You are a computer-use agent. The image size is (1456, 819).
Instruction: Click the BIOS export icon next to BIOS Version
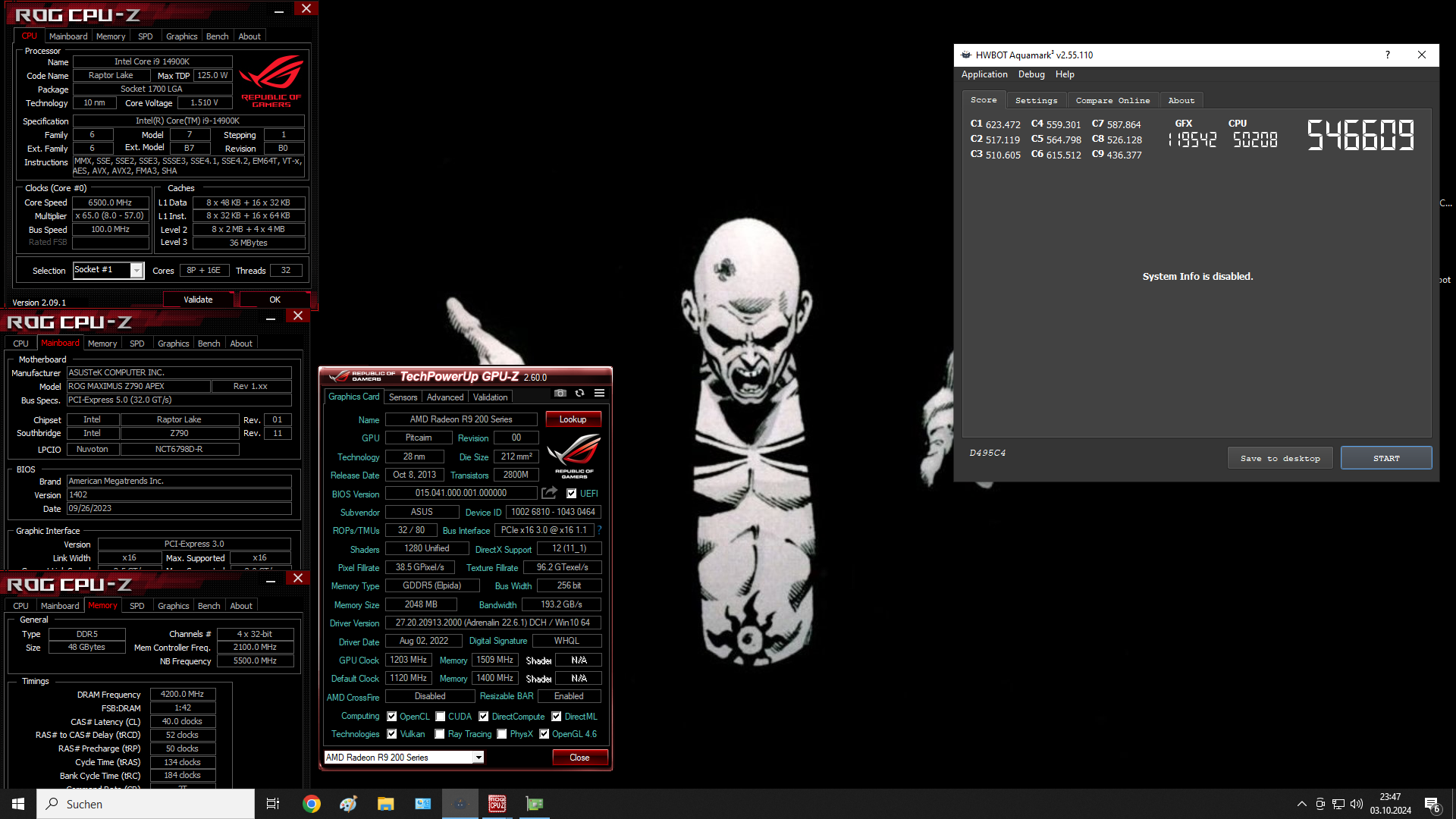pyautogui.click(x=550, y=493)
